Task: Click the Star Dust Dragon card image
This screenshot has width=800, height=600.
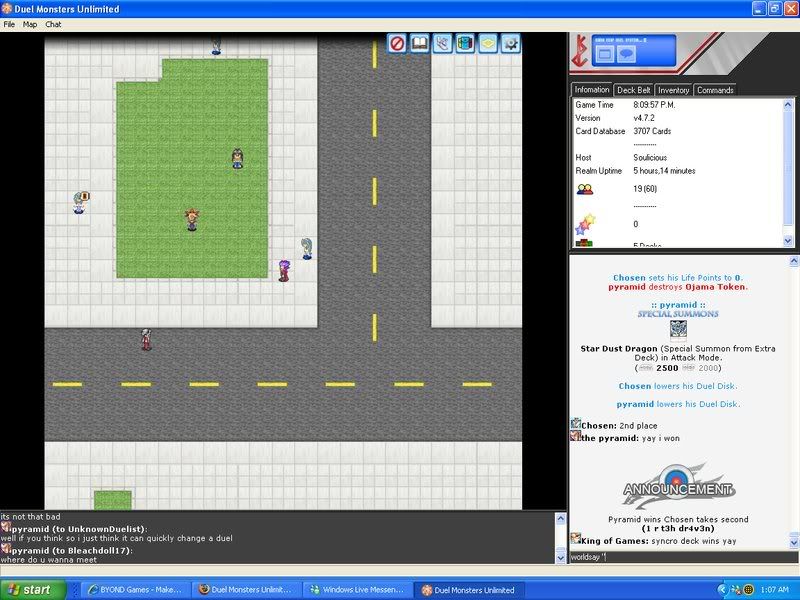Action: coord(678,329)
